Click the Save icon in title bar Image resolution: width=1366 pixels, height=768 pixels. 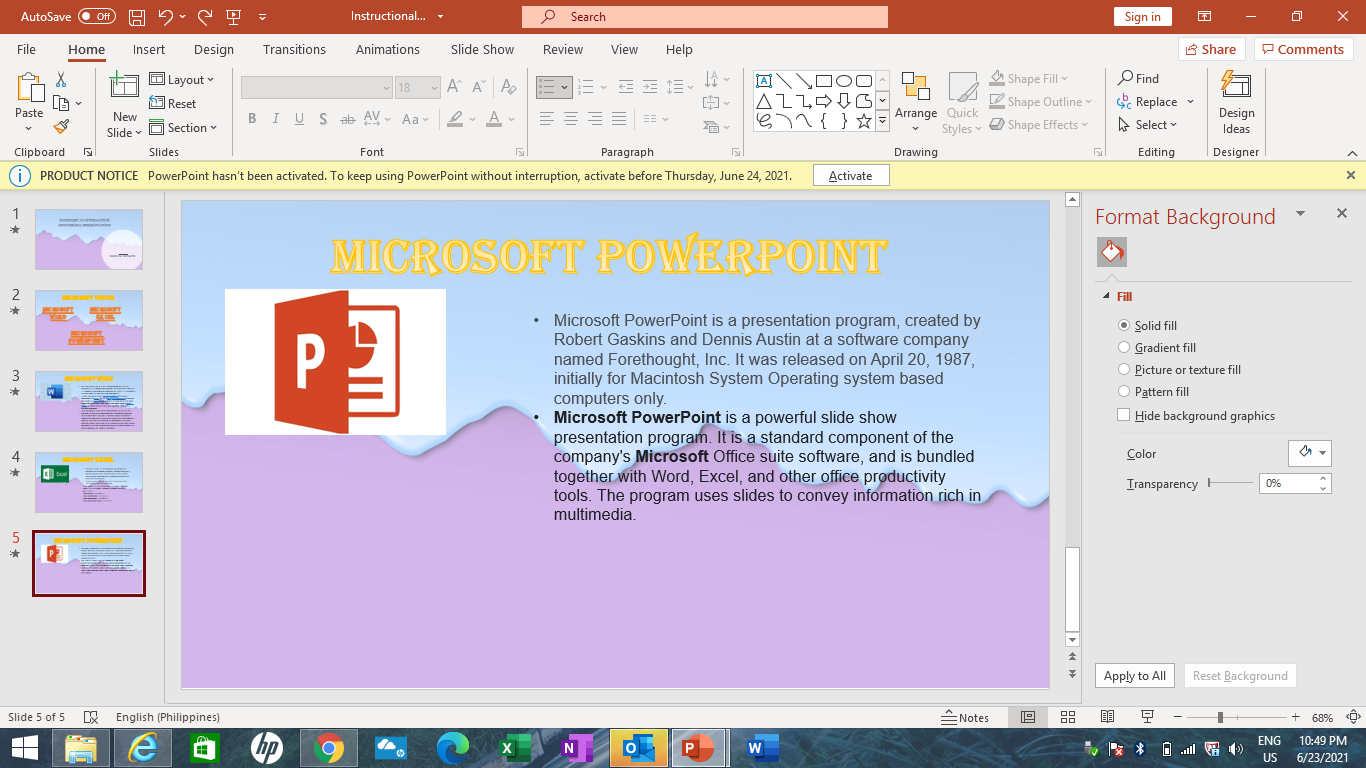point(137,16)
